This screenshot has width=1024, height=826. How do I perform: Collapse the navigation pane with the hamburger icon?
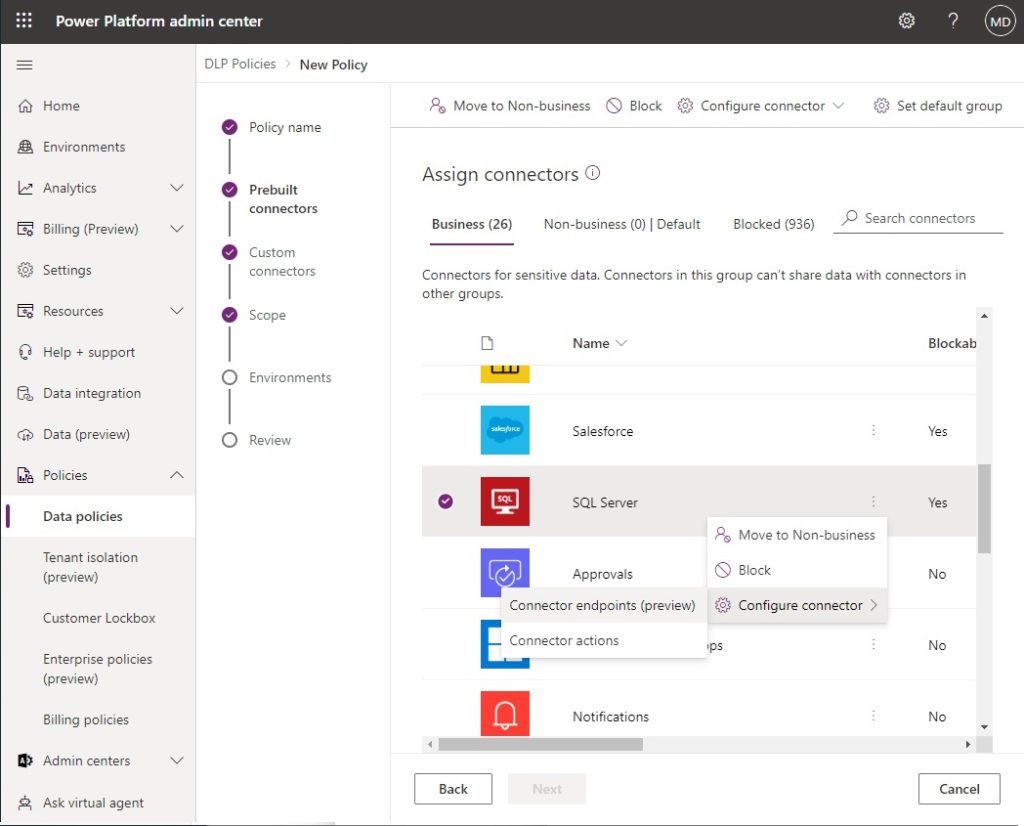point(24,64)
